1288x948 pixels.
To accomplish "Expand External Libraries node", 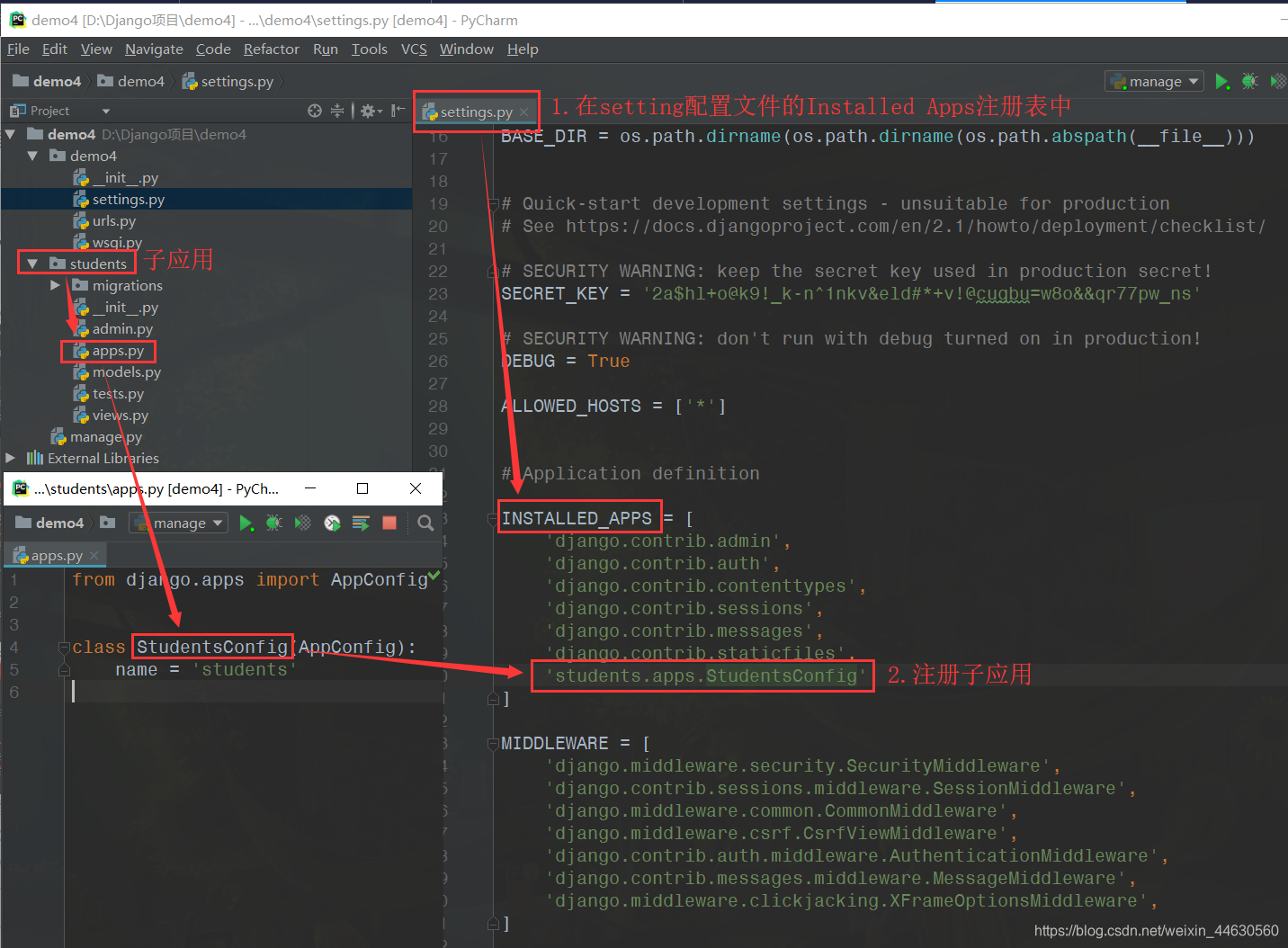I will coord(10,458).
